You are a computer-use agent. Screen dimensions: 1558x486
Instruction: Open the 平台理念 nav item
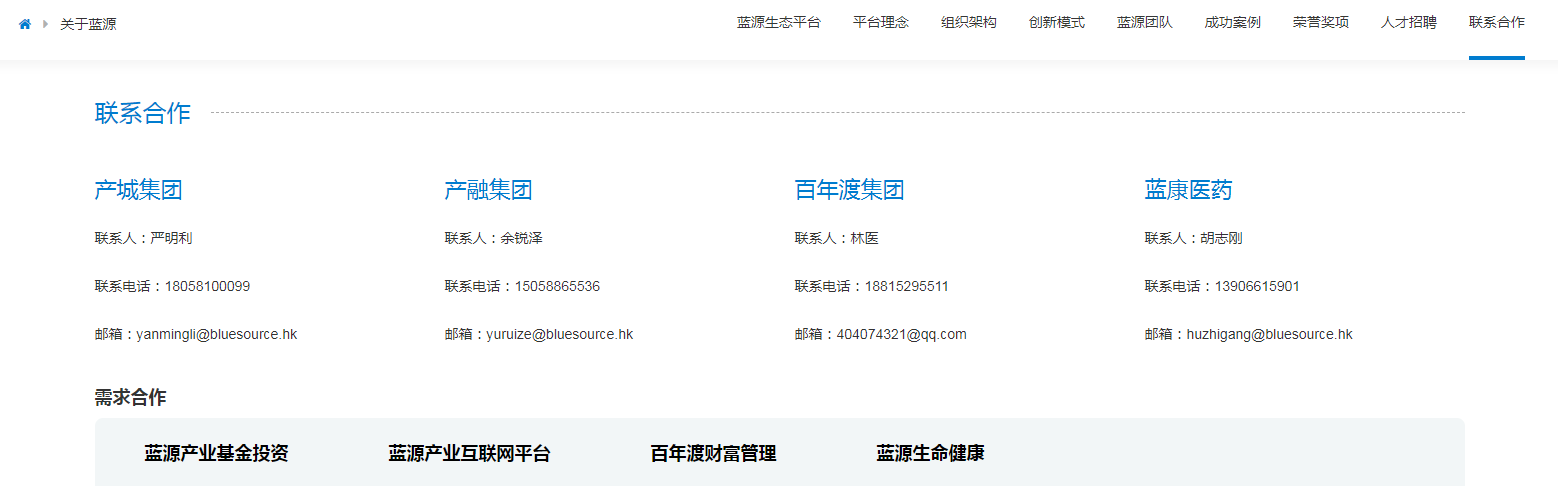pos(880,23)
